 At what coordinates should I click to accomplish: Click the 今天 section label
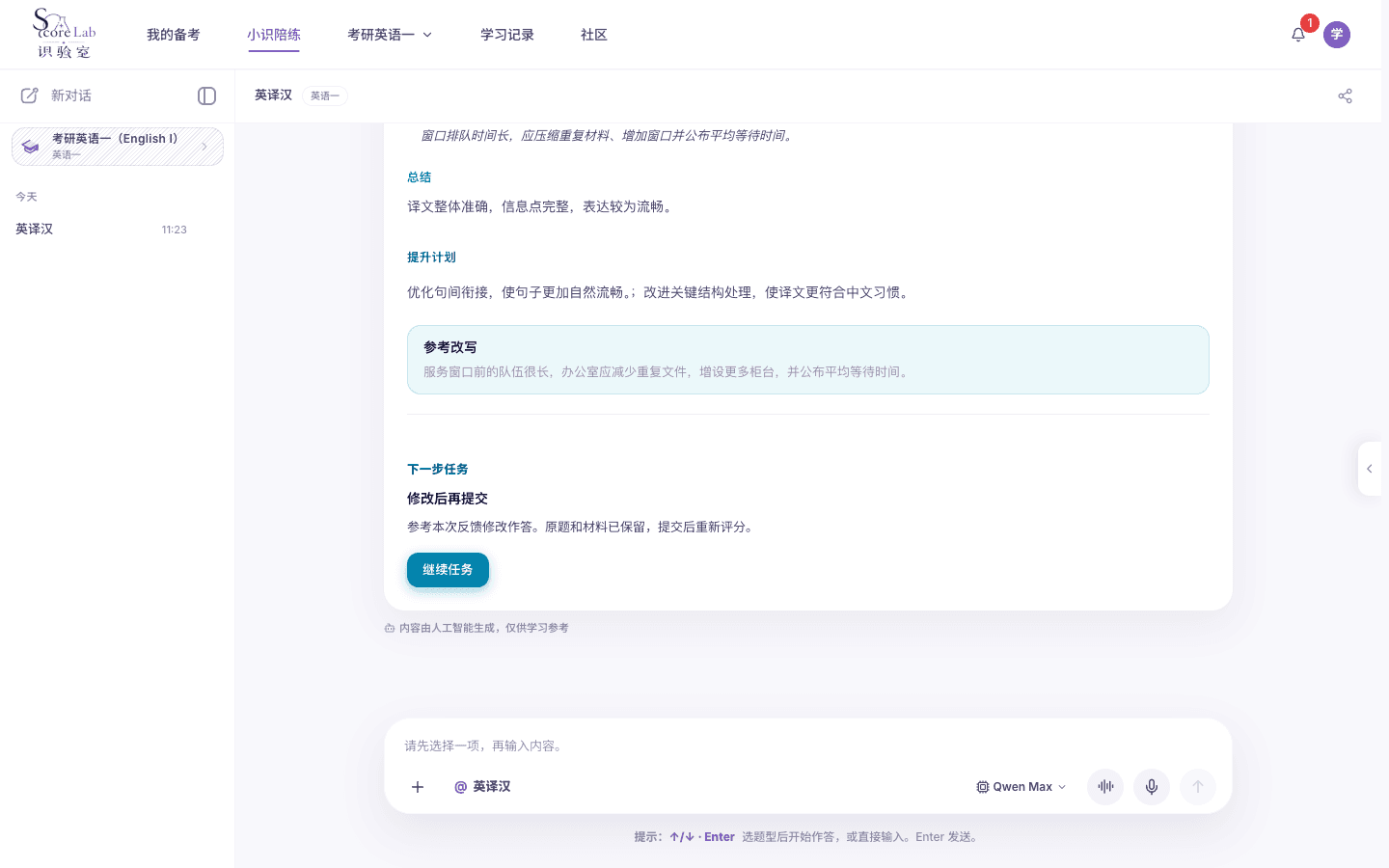(26, 197)
